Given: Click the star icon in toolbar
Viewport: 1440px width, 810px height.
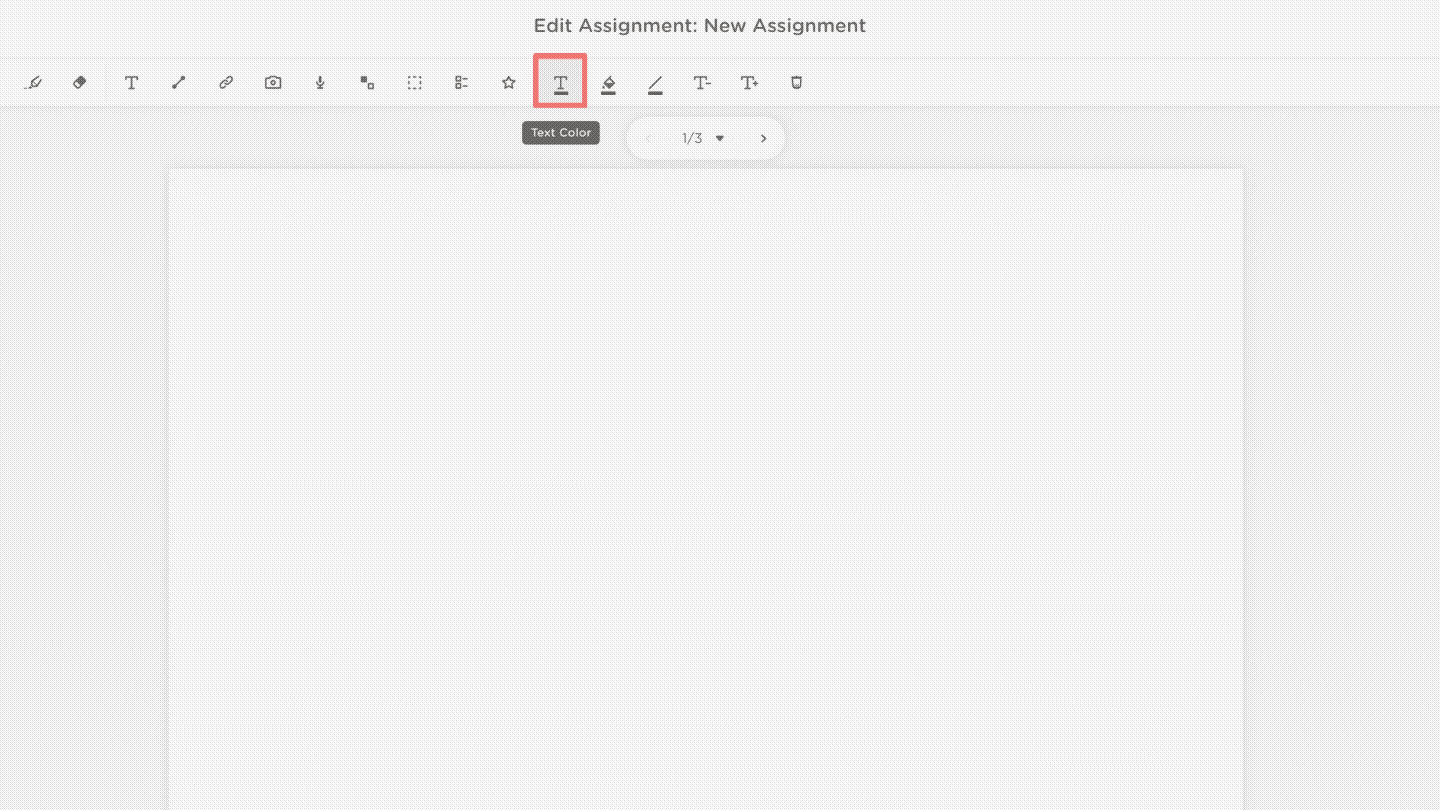Looking at the screenshot, I should (x=508, y=83).
